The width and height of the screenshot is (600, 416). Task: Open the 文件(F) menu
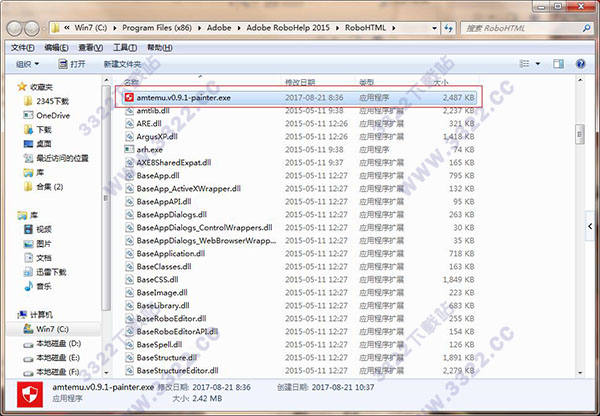pyautogui.click(x=23, y=48)
